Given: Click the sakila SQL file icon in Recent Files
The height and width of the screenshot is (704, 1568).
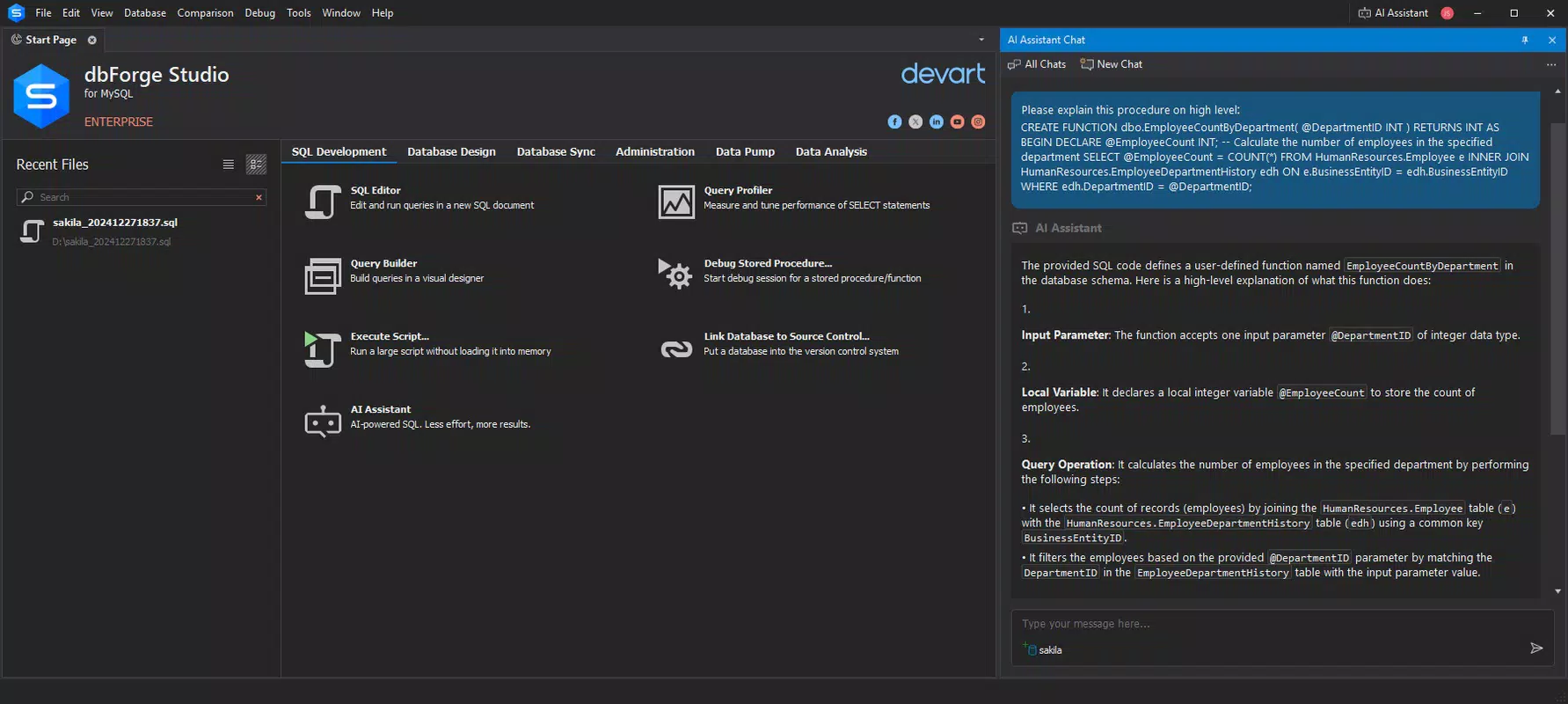Looking at the screenshot, I should click(x=33, y=231).
